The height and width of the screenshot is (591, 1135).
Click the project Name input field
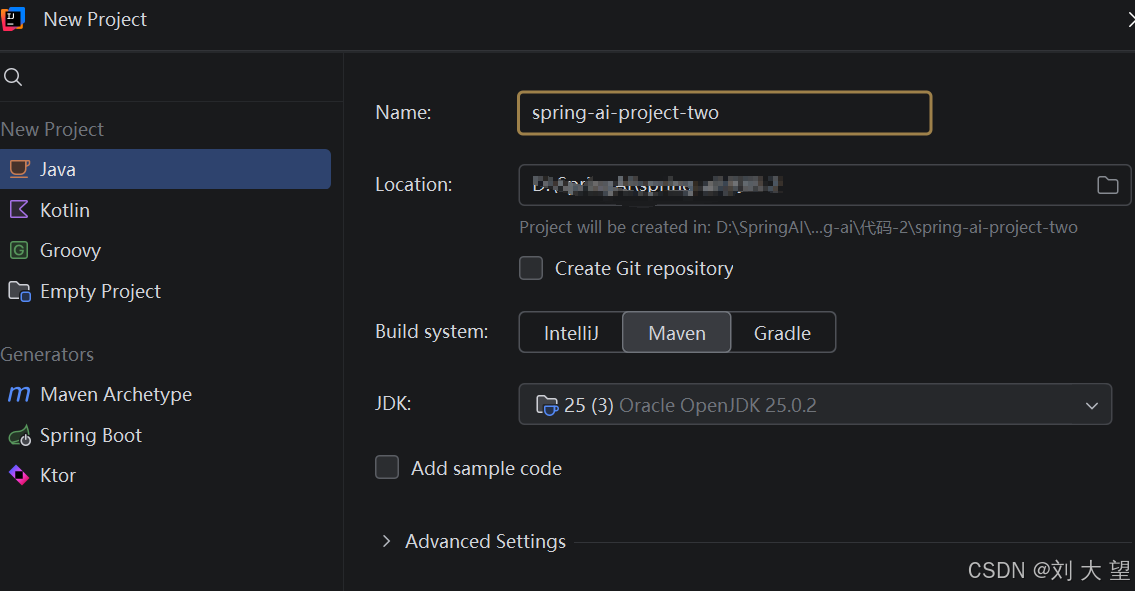[x=724, y=113]
